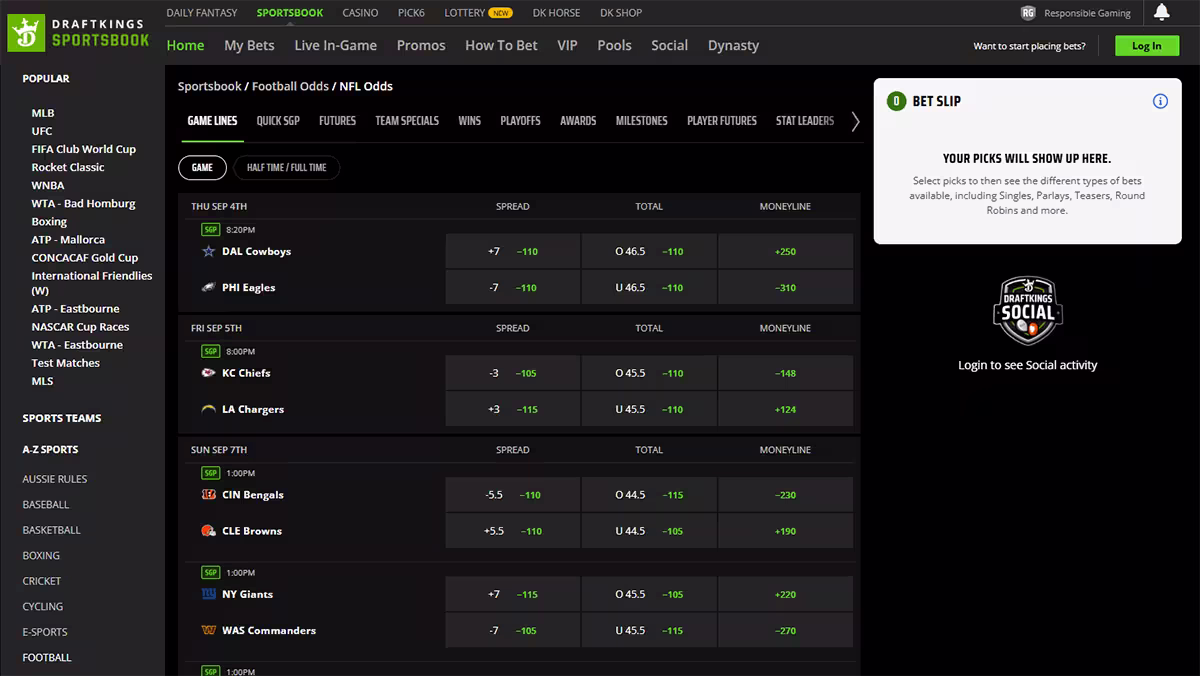Click the DraftKings Social logo
The height and width of the screenshot is (676, 1200).
coord(1028,312)
